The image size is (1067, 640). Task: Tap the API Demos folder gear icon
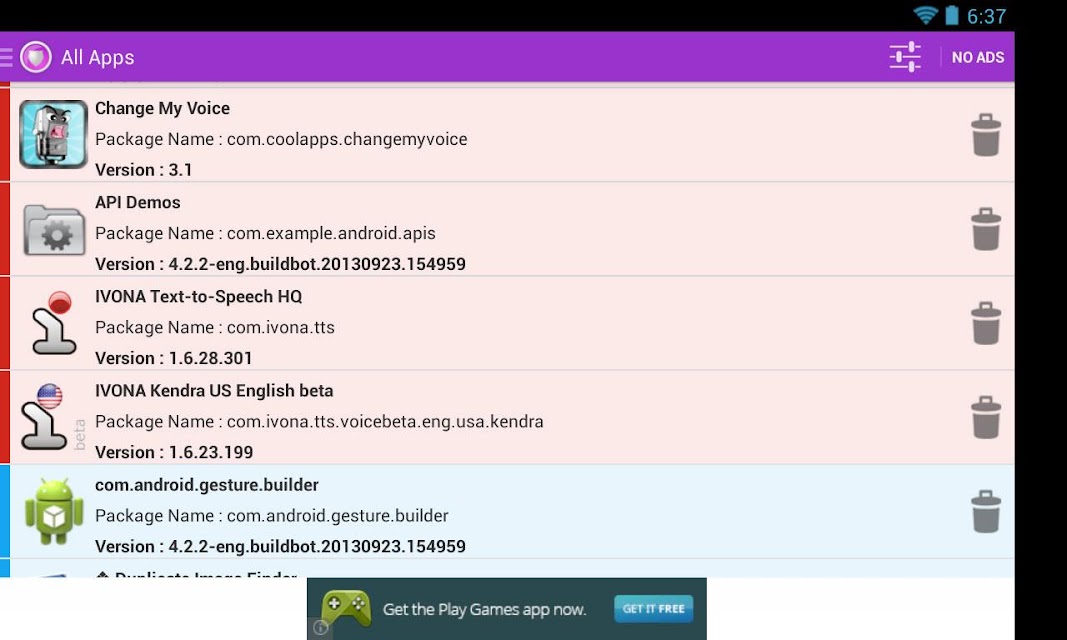(54, 230)
